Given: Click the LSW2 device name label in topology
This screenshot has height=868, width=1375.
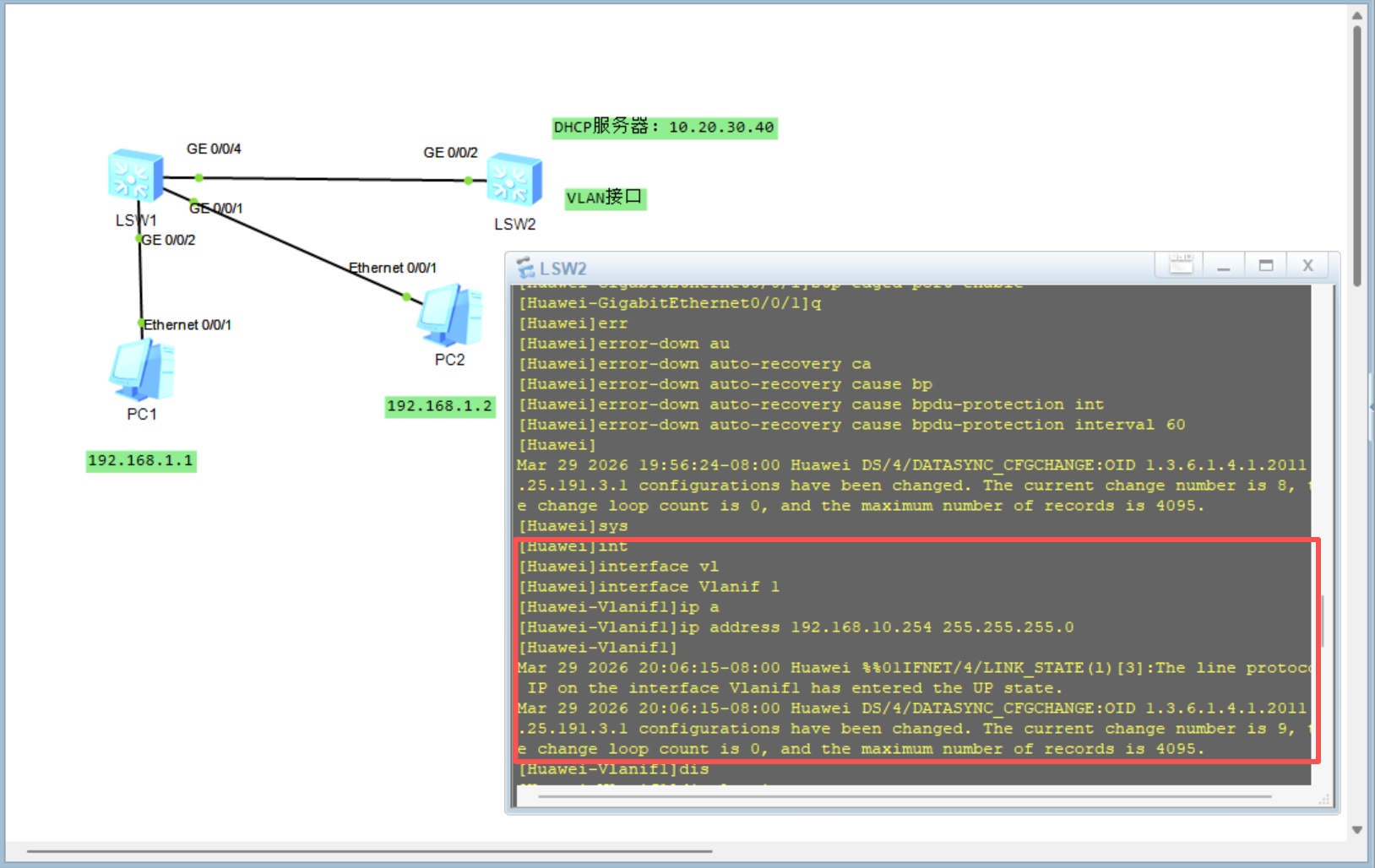Looking at the screenshot, I should (515, 225).
